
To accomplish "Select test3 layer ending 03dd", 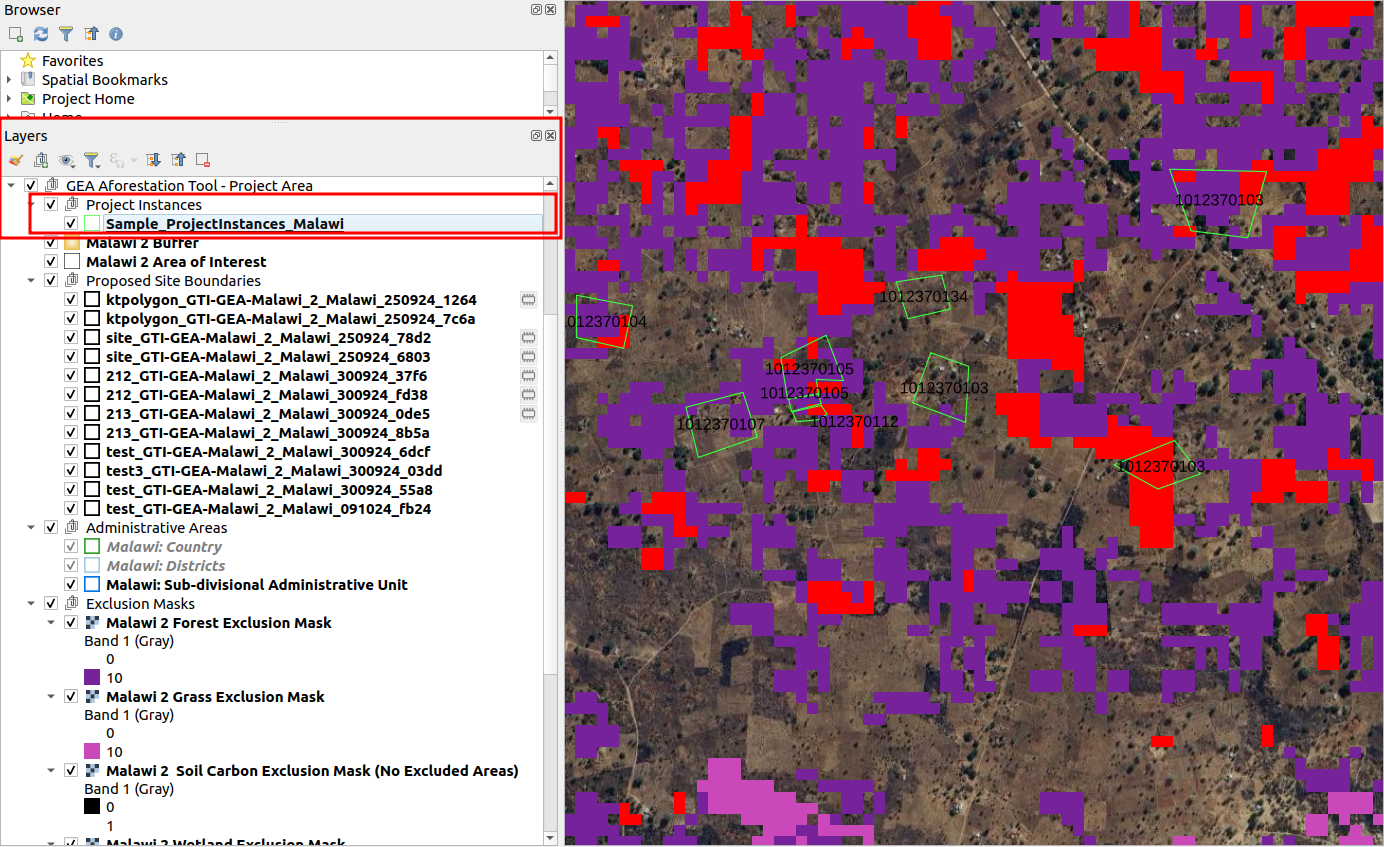I will click(274, 471).
